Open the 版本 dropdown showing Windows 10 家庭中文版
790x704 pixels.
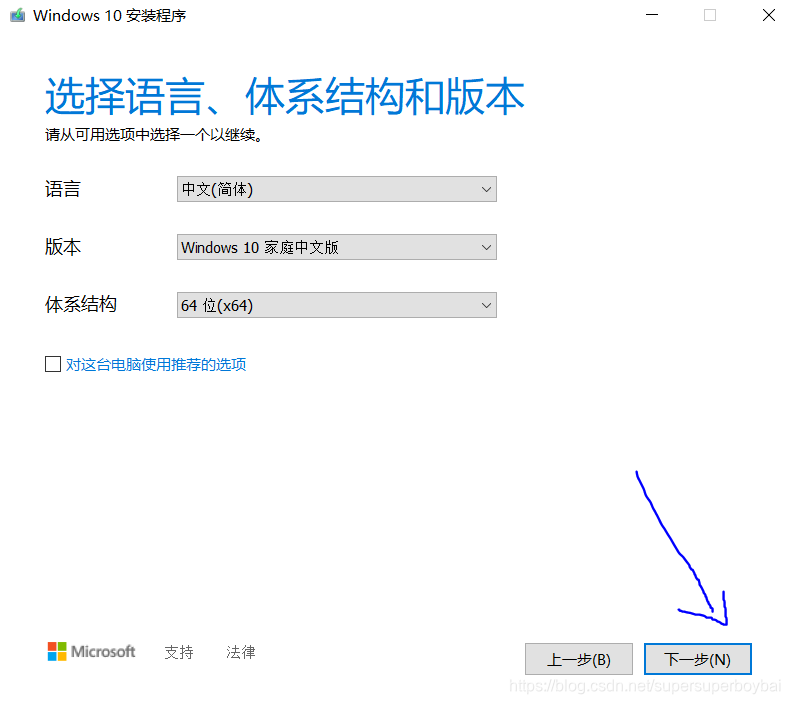click(337, 247)
